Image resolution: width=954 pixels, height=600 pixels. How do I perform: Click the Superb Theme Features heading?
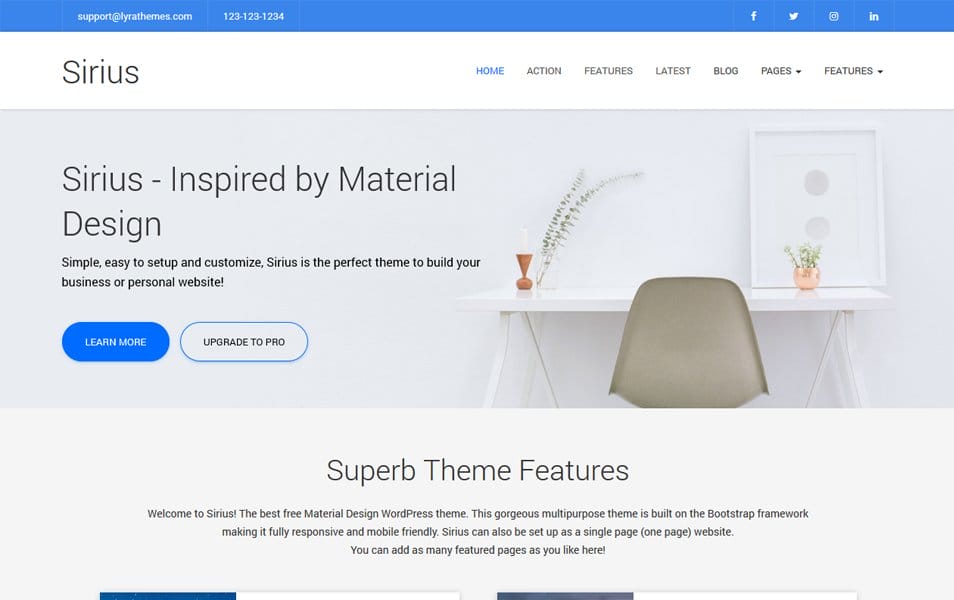pos(477,470)
